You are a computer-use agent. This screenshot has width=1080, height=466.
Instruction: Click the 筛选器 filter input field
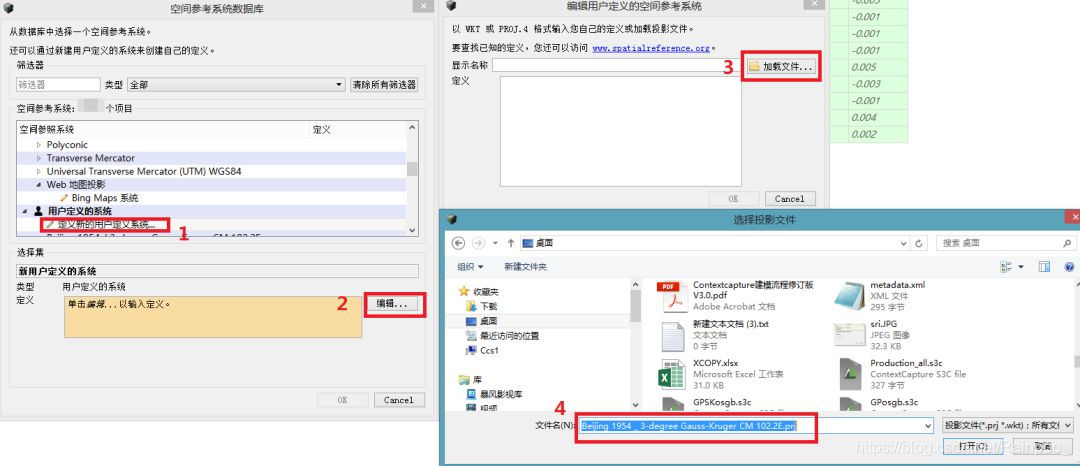(x=59, y=85)
